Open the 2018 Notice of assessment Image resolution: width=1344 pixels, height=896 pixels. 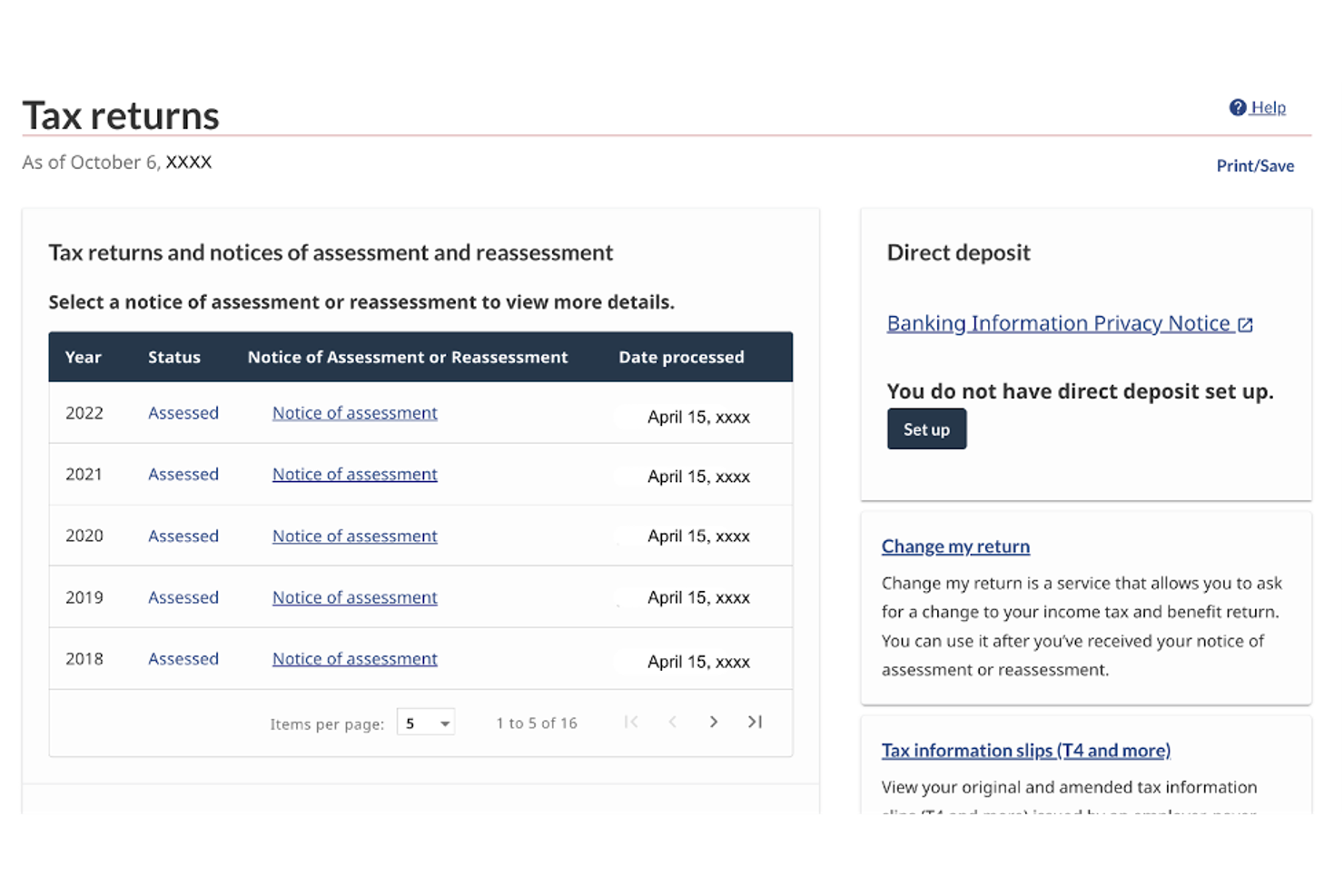click(355, 659)
